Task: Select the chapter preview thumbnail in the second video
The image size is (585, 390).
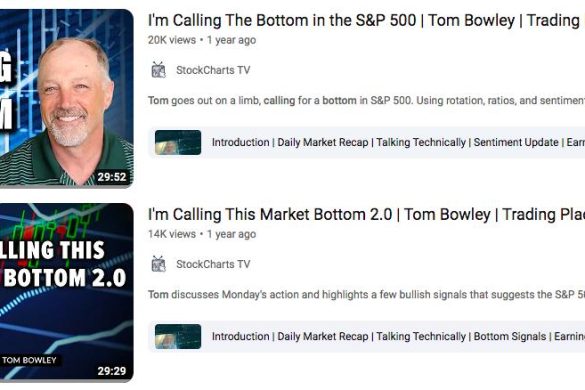Action: coord(178,337)
